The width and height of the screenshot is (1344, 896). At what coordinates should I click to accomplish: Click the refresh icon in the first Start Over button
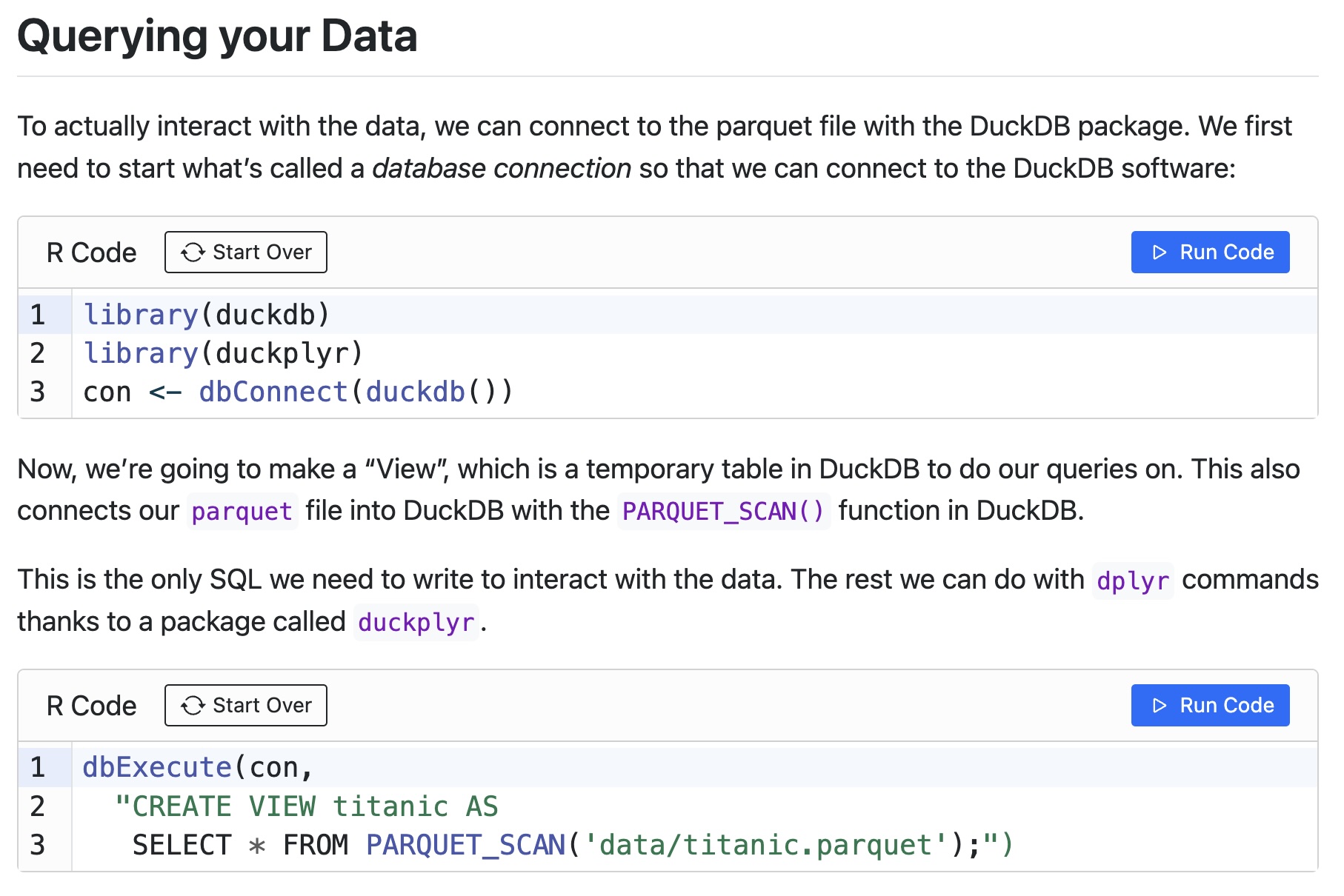pos(193,253)
